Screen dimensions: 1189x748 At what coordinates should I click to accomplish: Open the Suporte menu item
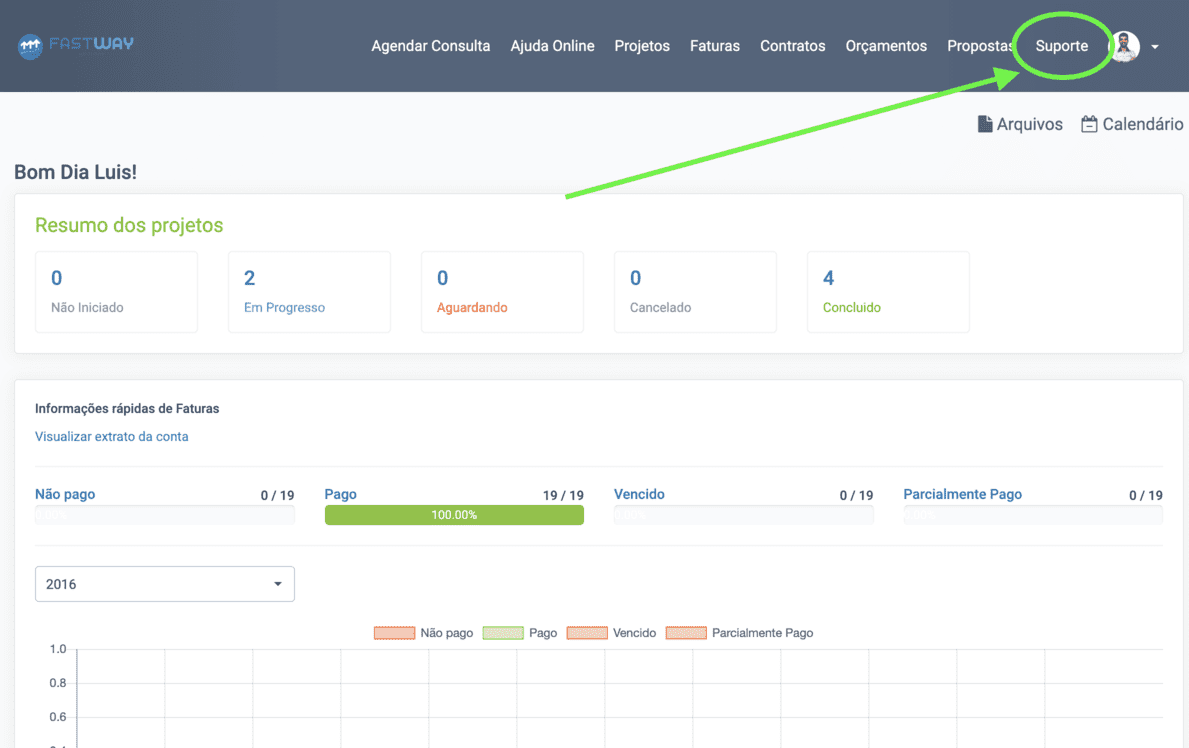point(1061,46)
